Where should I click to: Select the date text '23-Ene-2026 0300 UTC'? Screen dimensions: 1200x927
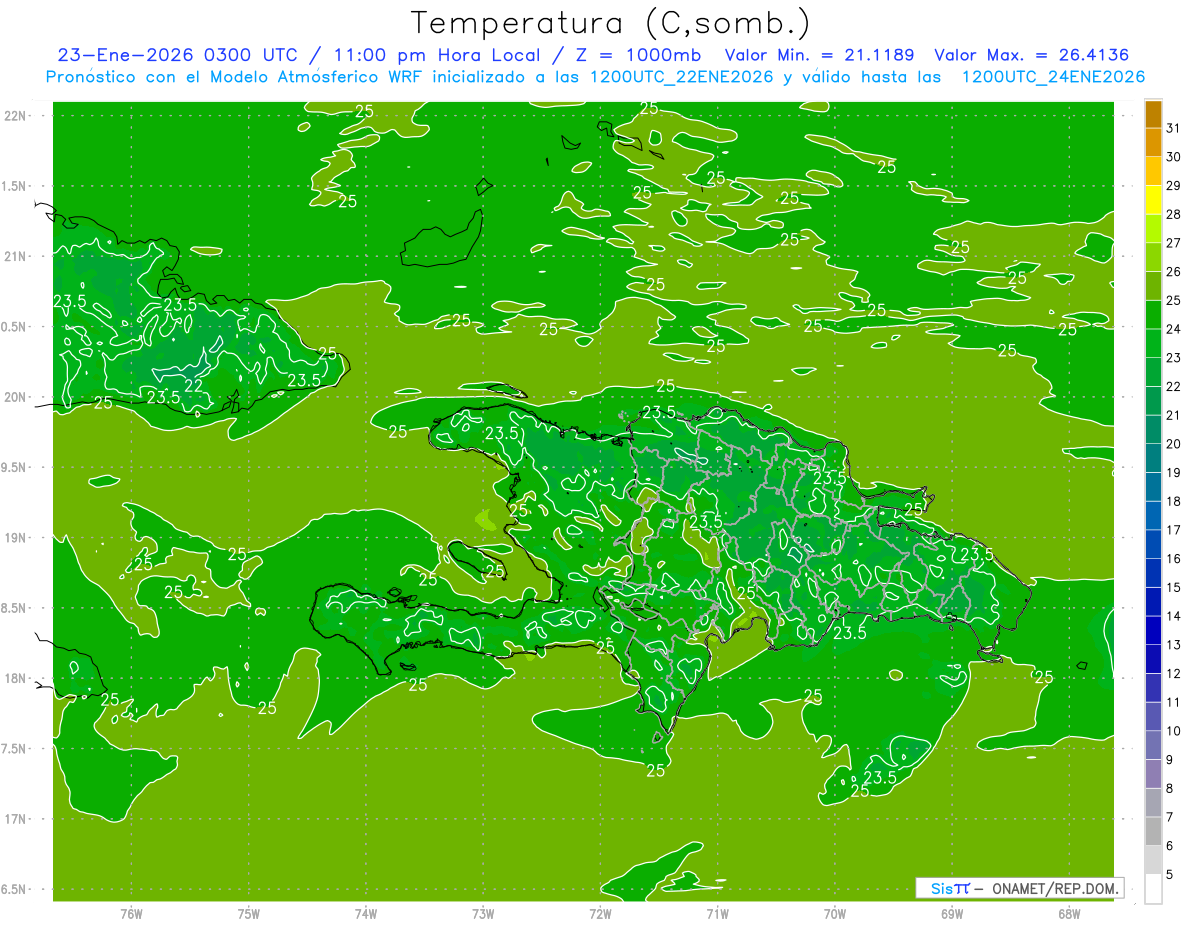coord(177,55)
